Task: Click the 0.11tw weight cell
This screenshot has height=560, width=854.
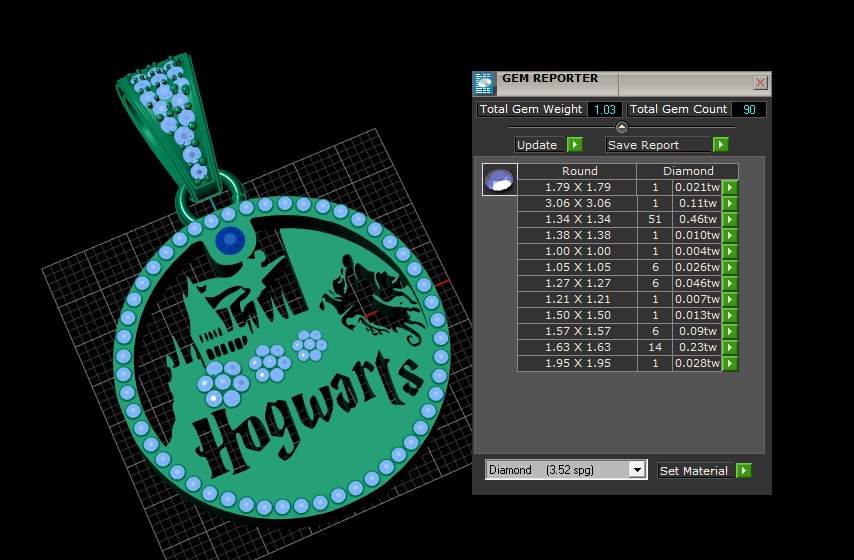Action: [x=697, y=203]
